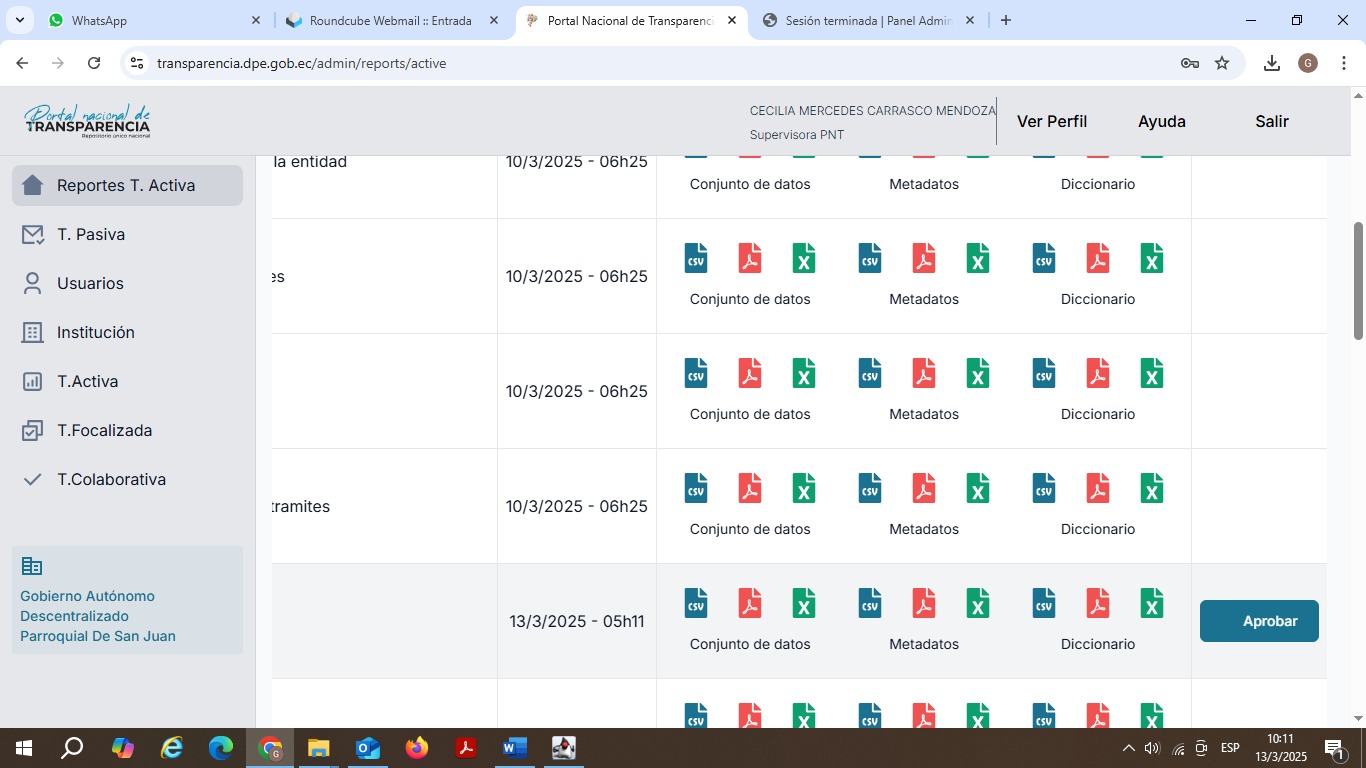This screenshot has height=768, width=1366.
Task: Open Institución sidebar item
Action: pyautogui.click(x=95, y=332)
